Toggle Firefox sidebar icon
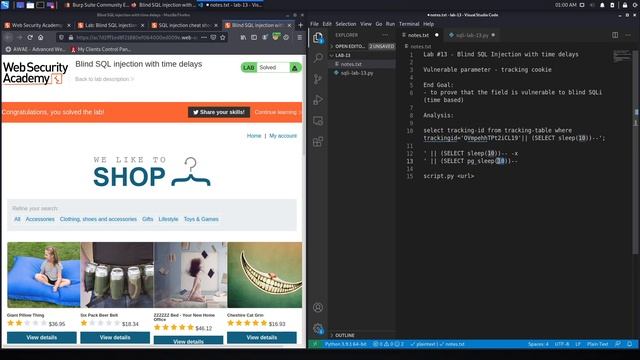 coord(254,37)
